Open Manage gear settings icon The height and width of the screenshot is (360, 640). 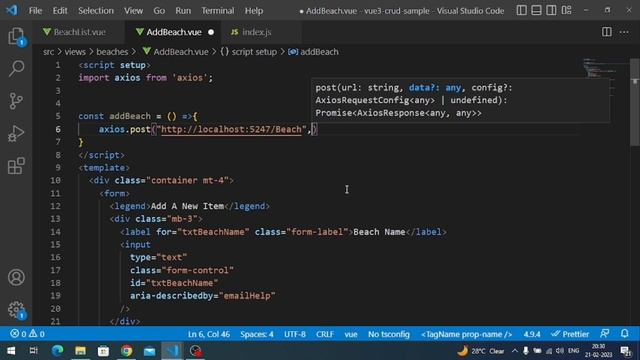[16, 310]
